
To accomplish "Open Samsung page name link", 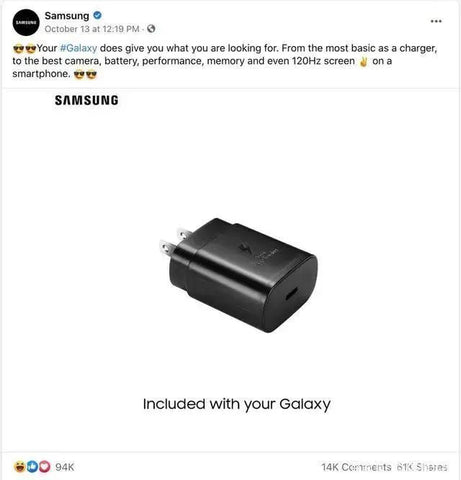I will [x=67, y=16].
